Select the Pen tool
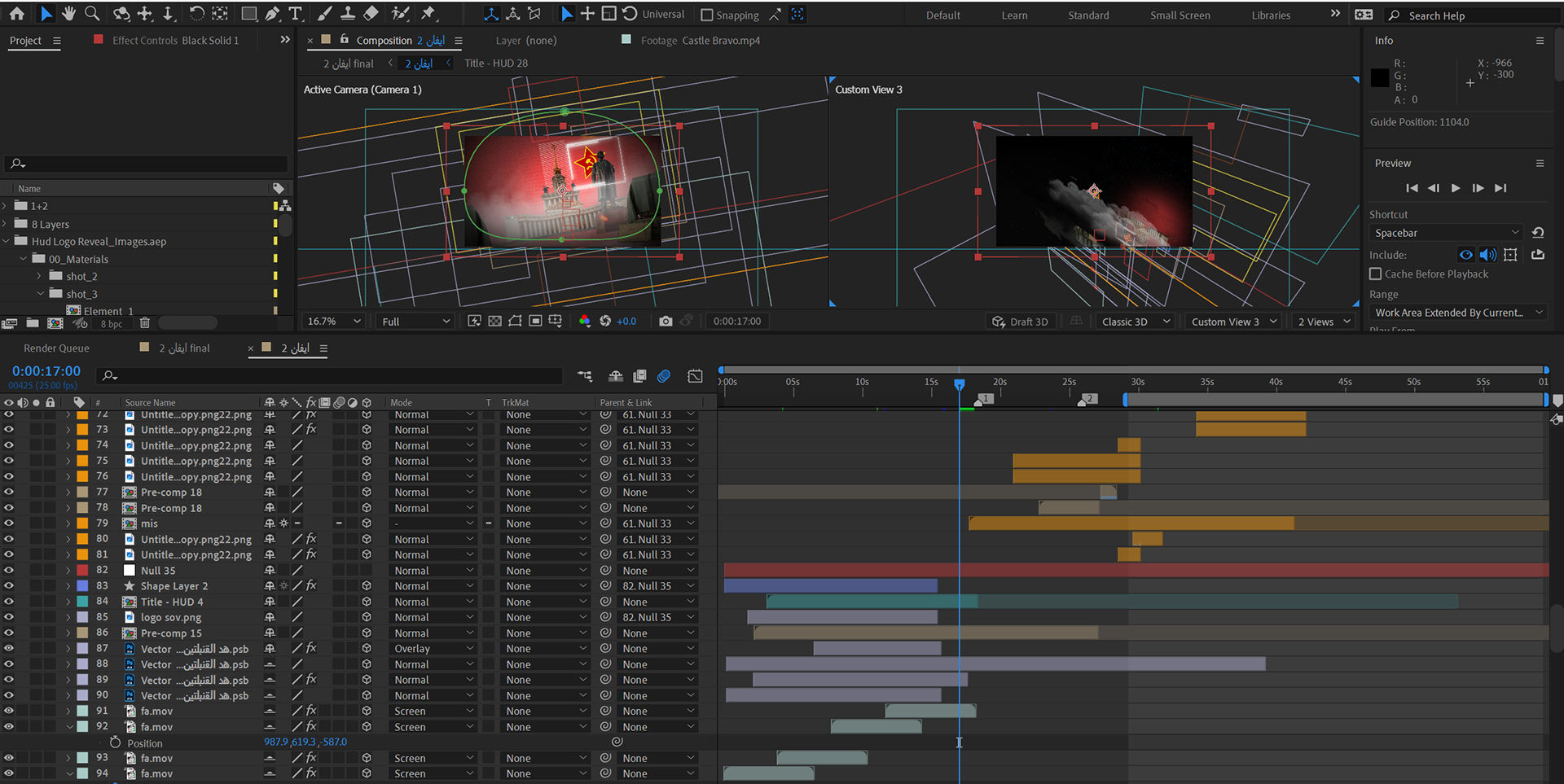The width and height of the screenshot is (1564, 784). coord(272,14)
